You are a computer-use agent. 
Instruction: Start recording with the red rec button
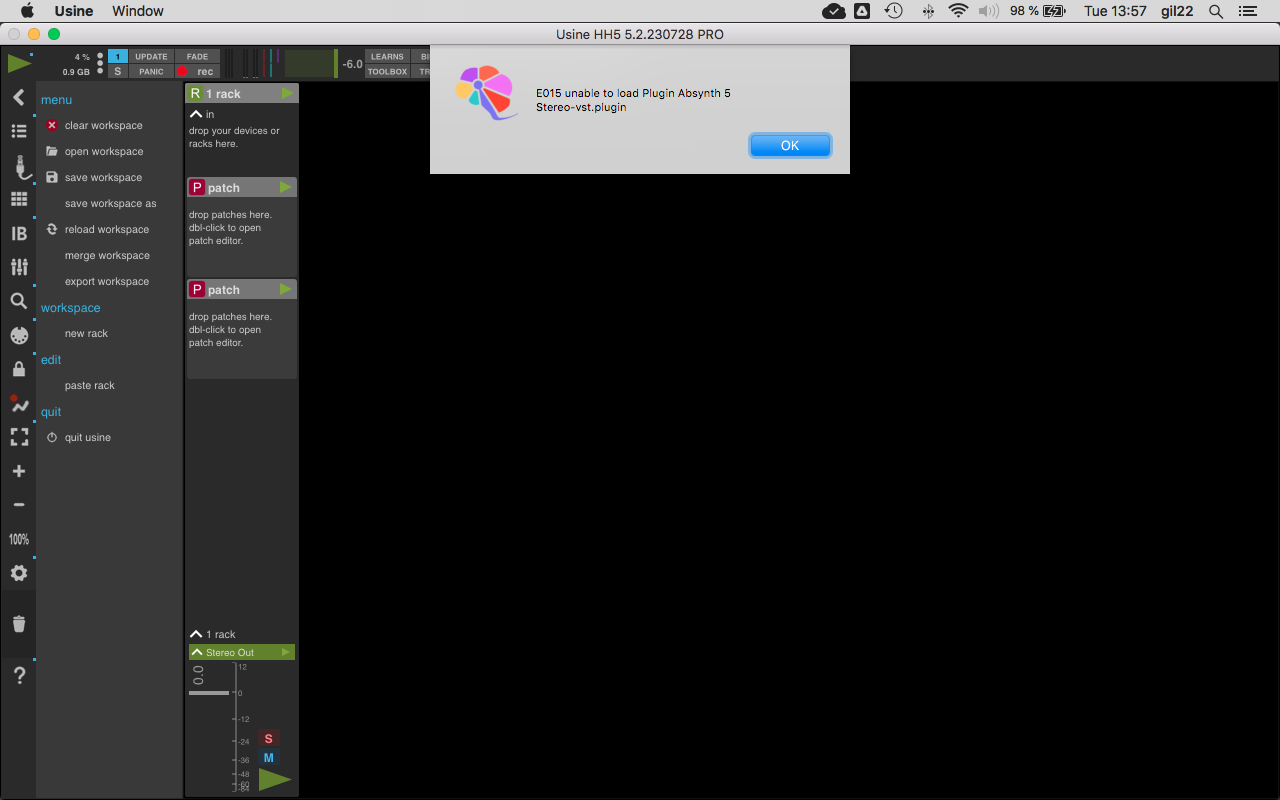click(x=196, y=72)
